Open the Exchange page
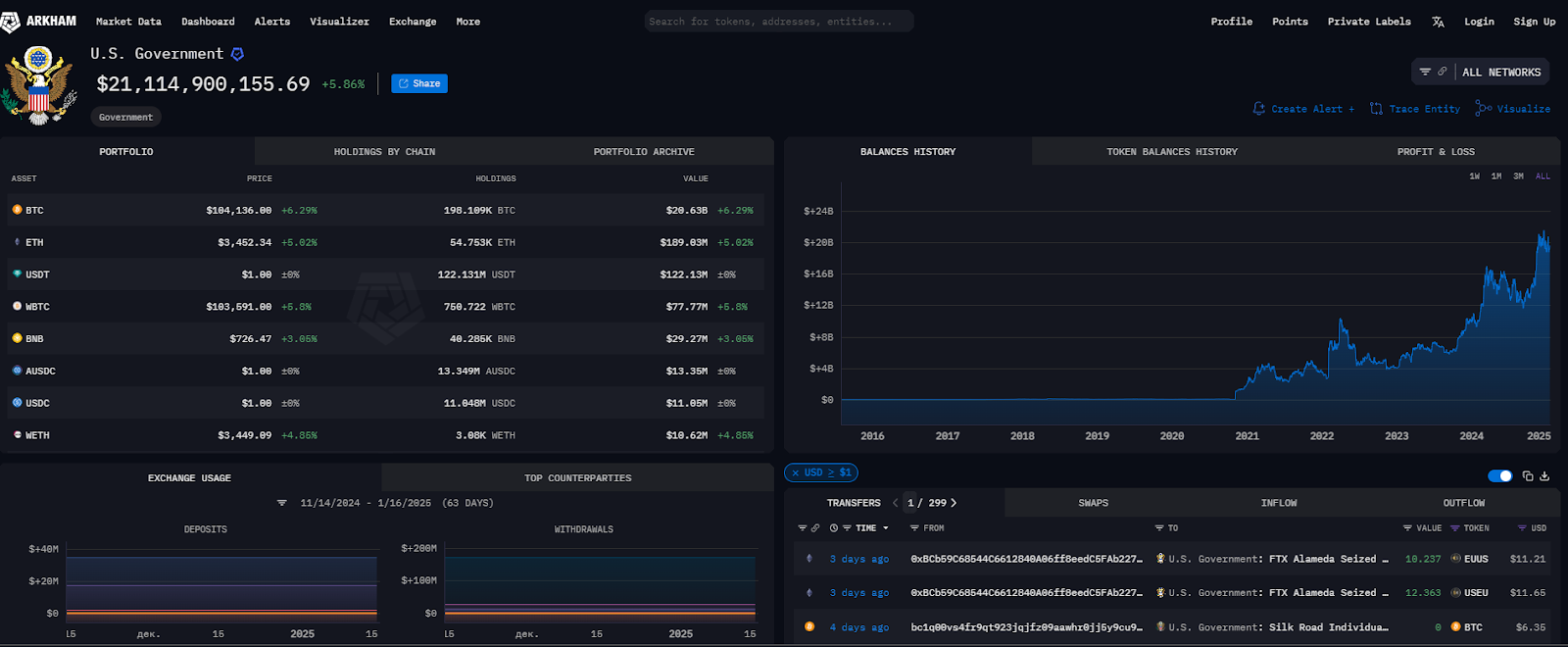Image resolution: width=1568 pixels, height=647 pixels. 413,22
